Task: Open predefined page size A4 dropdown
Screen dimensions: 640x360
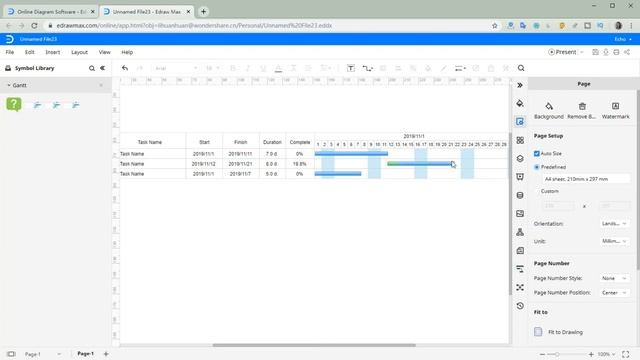Action: coord(586,179)
